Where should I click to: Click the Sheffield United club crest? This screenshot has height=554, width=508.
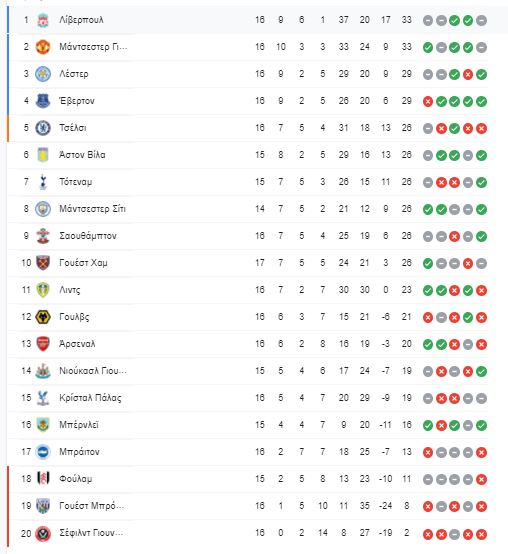(43, 533)
